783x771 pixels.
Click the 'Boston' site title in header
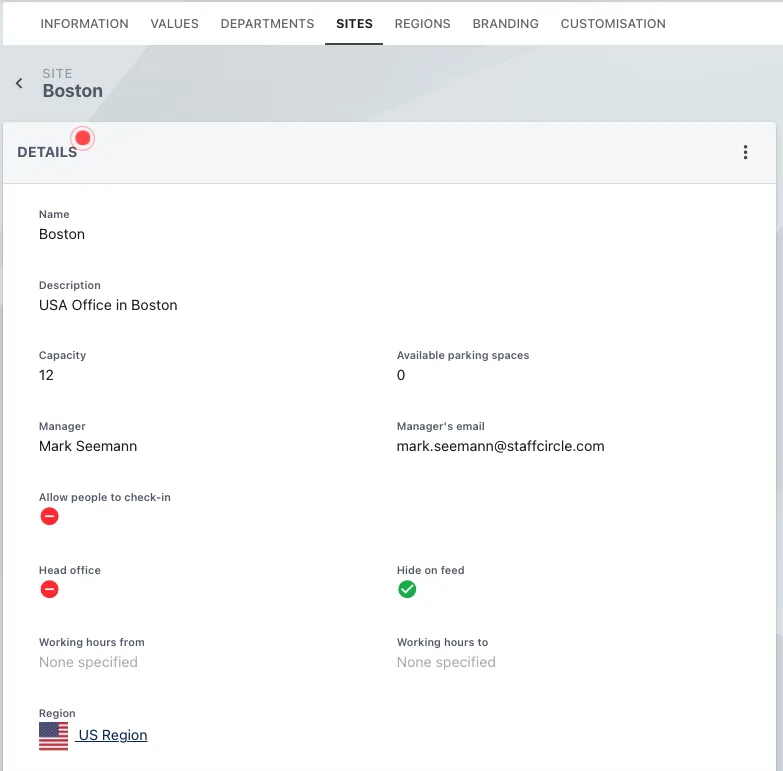point(72,91)
